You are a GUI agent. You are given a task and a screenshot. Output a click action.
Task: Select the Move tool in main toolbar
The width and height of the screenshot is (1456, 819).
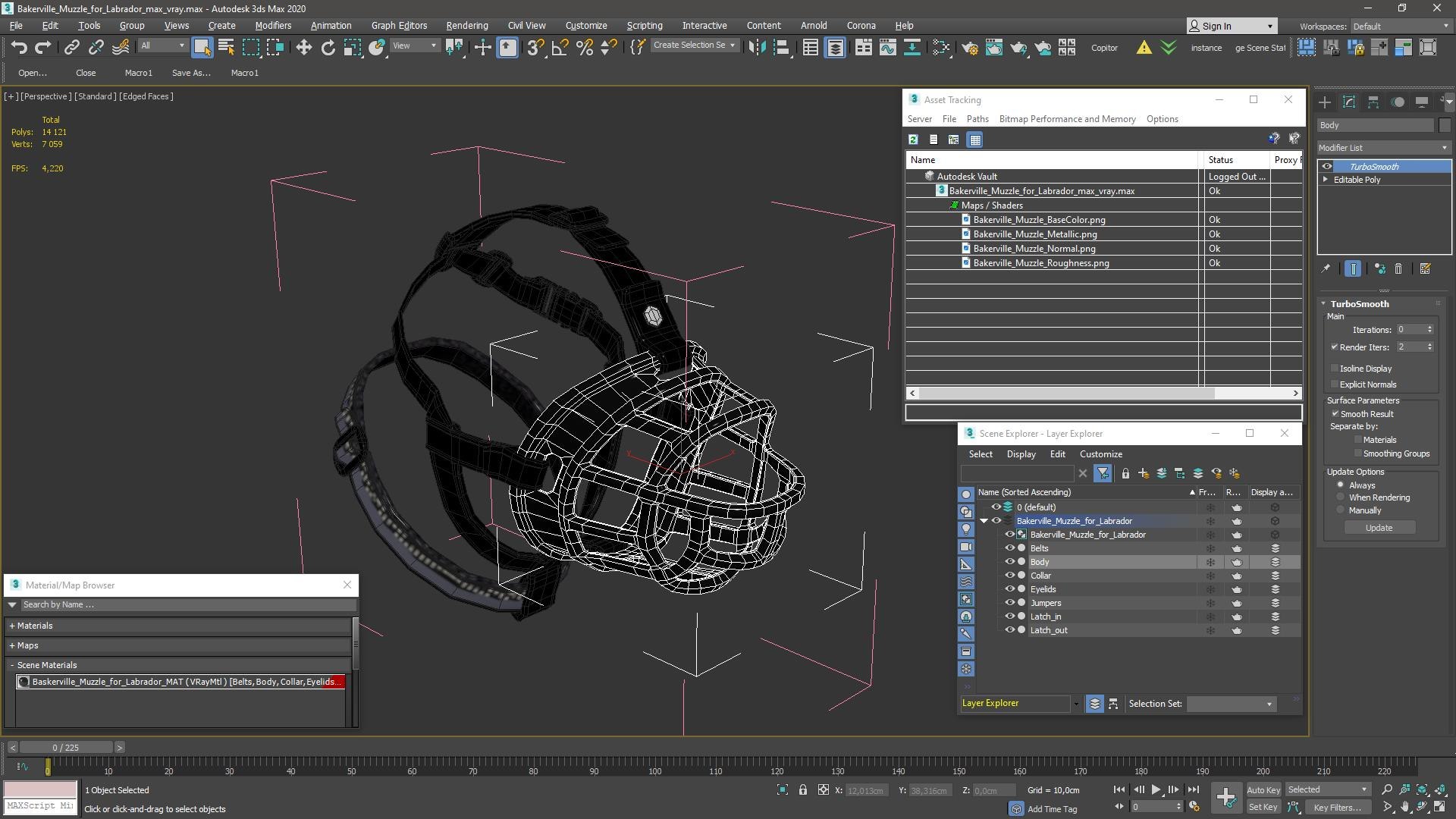[x=303, y=48]
